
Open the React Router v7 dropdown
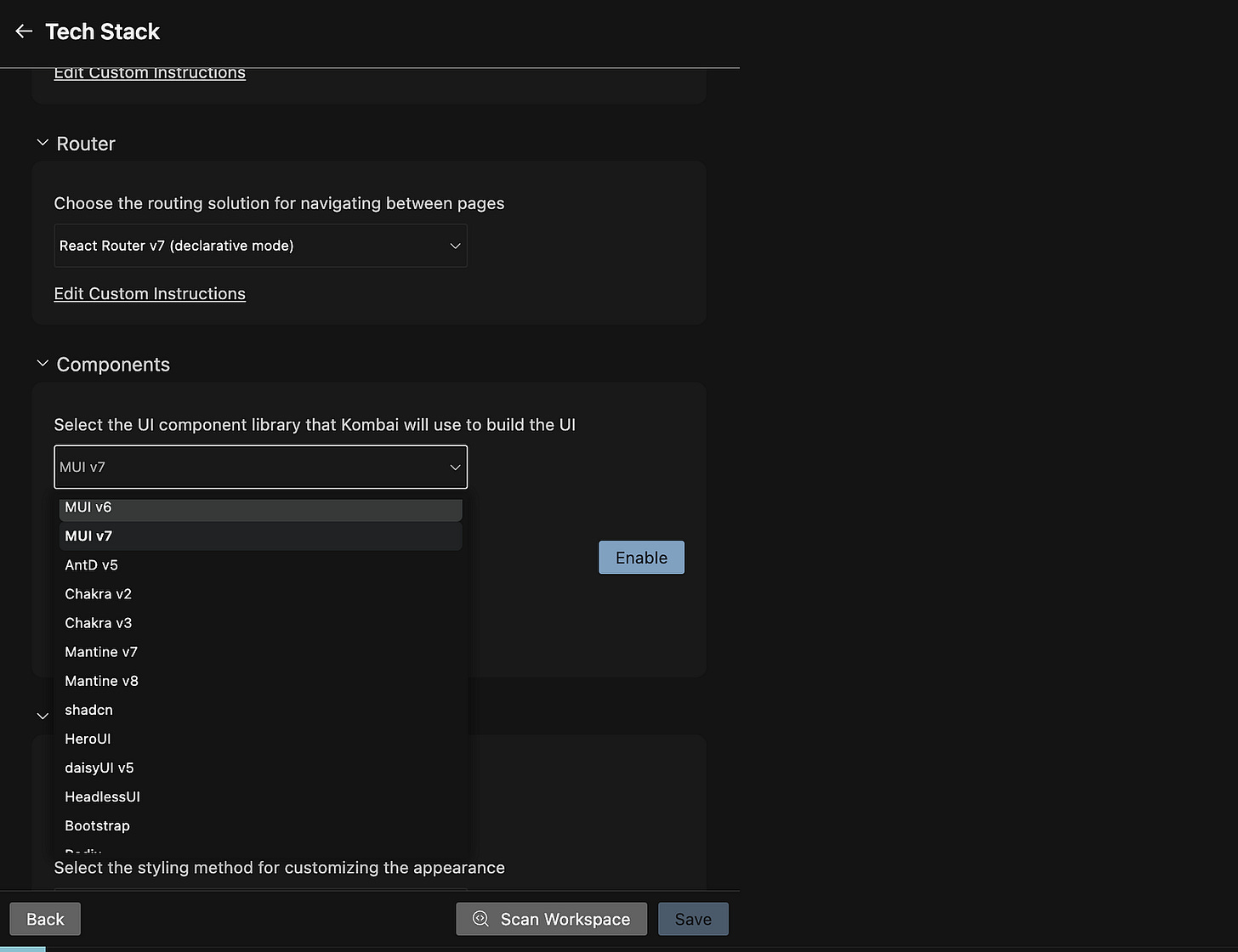(260, 246)
